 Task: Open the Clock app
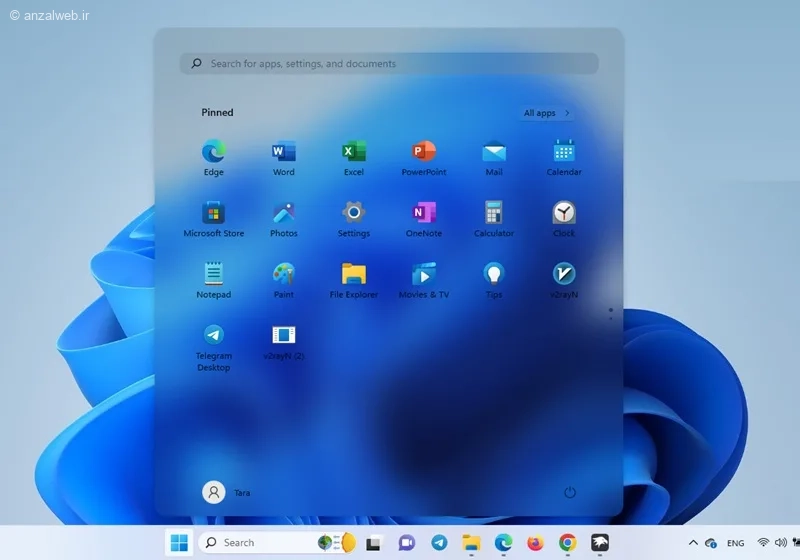click(x=564, y=219)
